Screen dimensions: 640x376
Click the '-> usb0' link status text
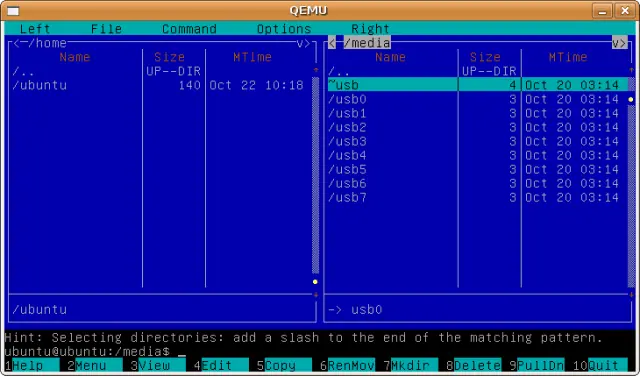pos(355,309)
